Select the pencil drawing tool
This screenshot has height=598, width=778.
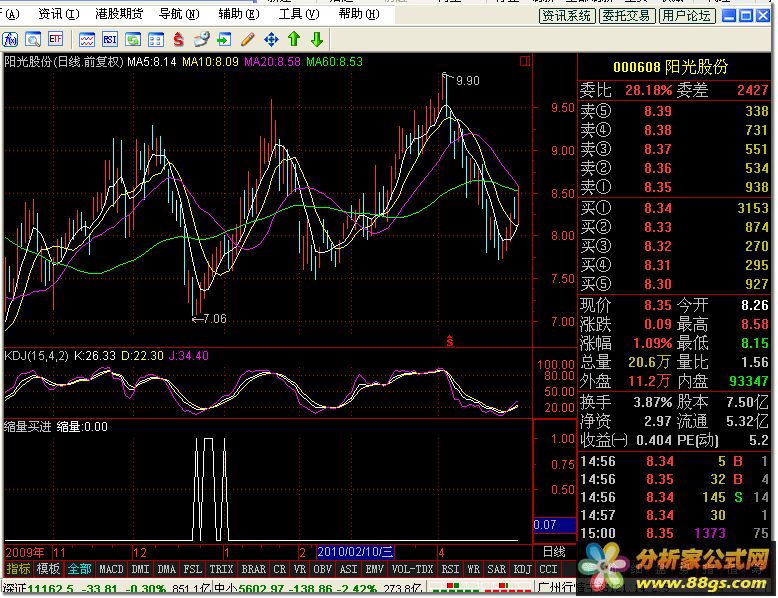pyautogui.click(x=248, y=39)
